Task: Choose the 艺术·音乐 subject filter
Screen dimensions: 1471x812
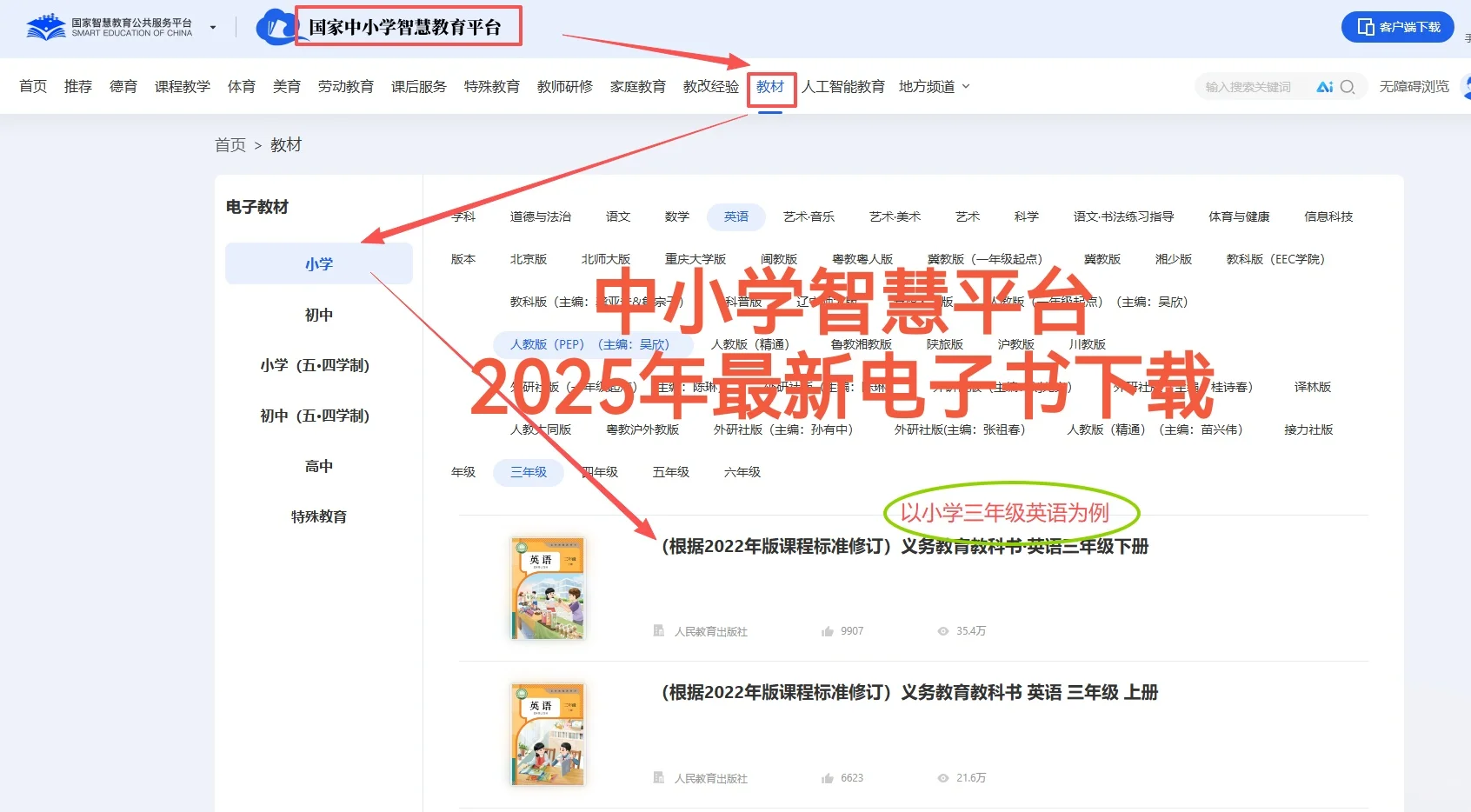Action: 809,216
